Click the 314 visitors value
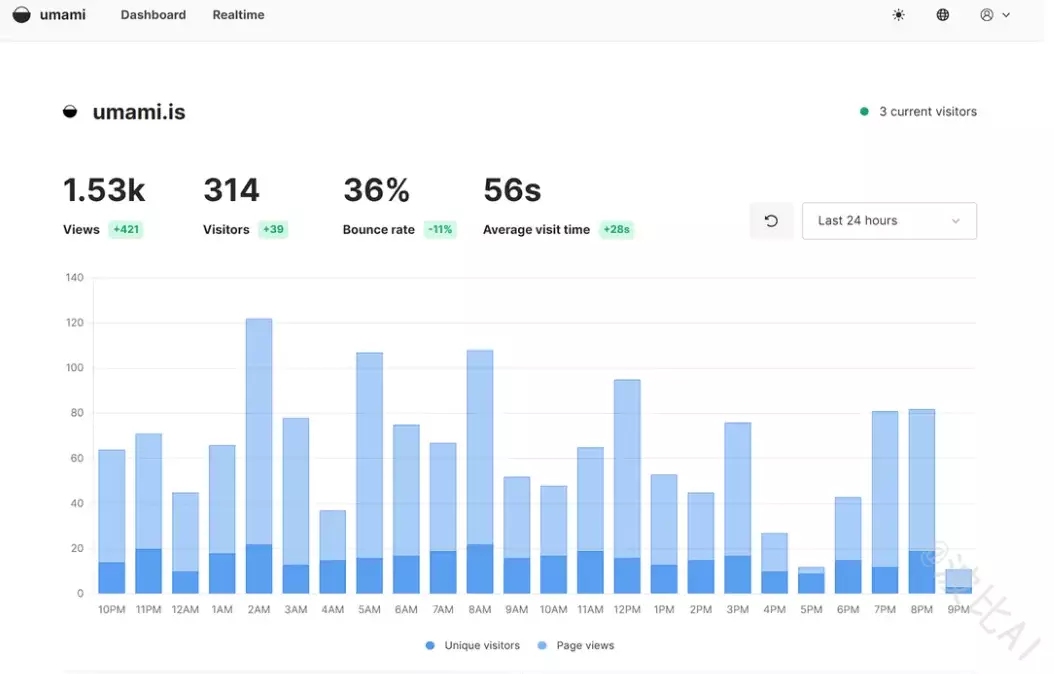This screenshot has width=1054, height=674. click(231, 190)
